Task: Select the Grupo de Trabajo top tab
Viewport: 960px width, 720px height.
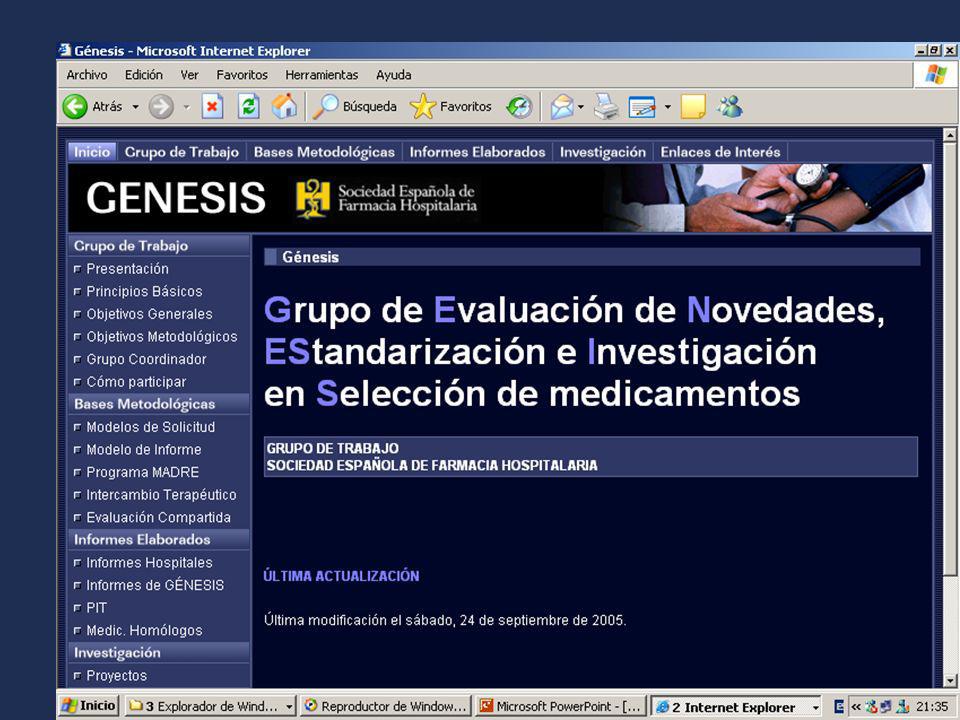Action: [181, 152]
